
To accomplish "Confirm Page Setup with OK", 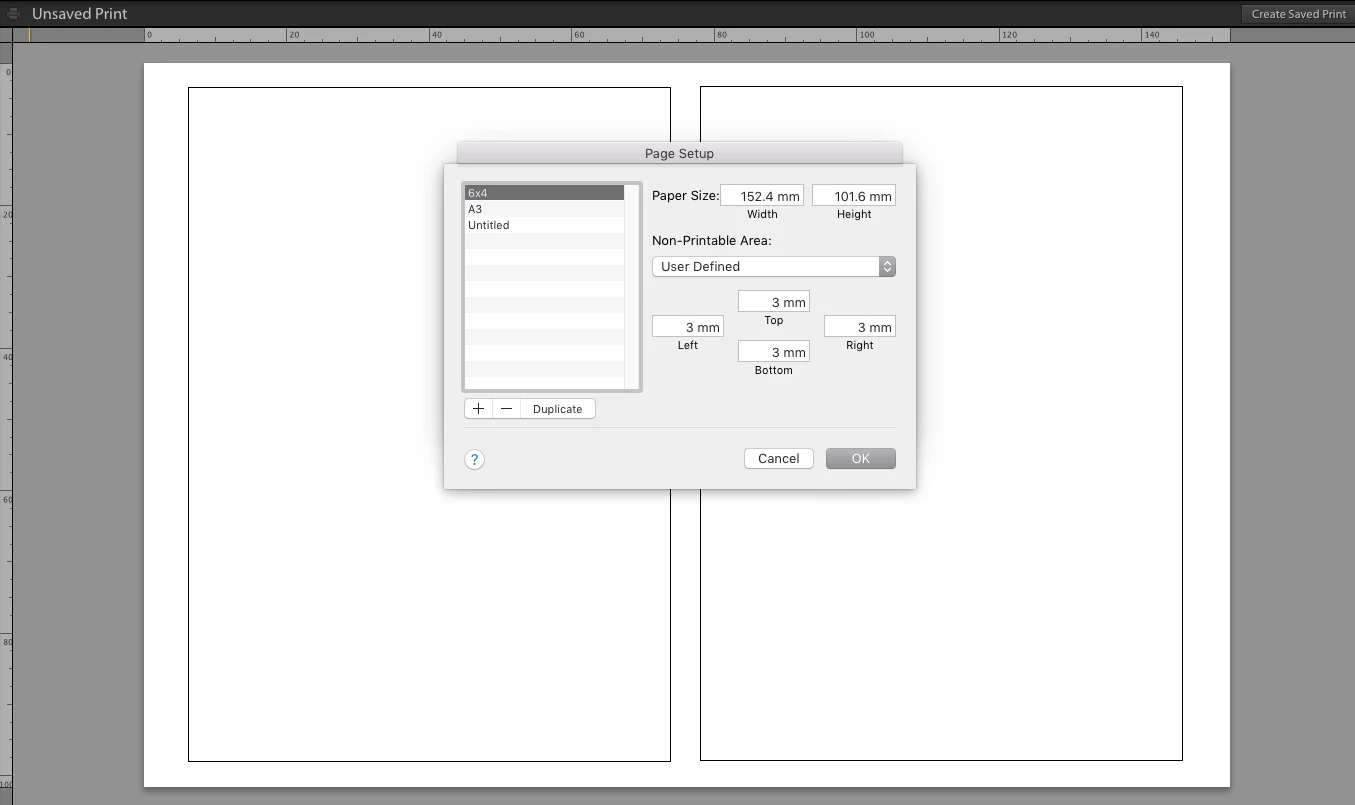I will tap(861, 458).
